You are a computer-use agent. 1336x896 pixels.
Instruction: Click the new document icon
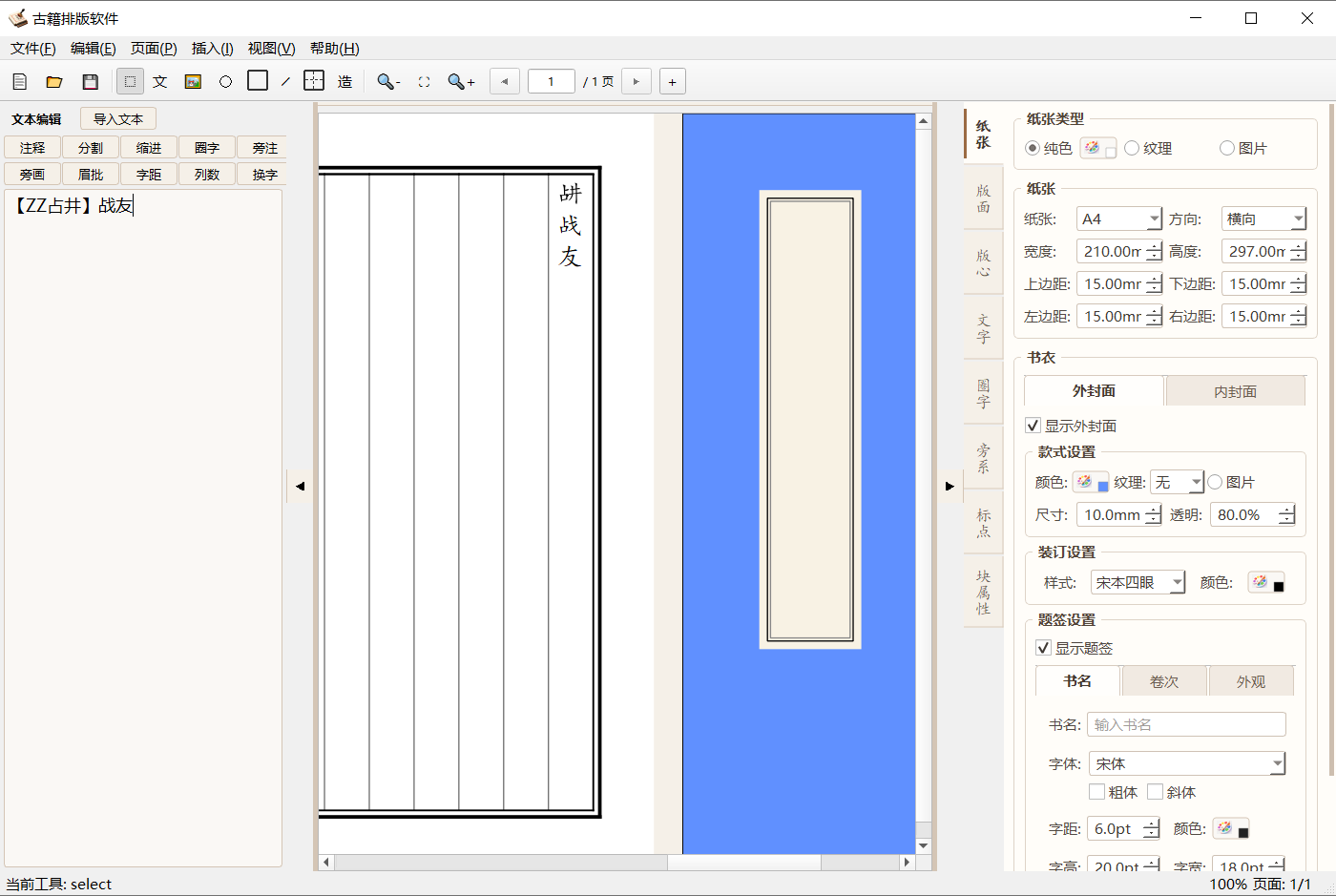[x=19, y=82]
